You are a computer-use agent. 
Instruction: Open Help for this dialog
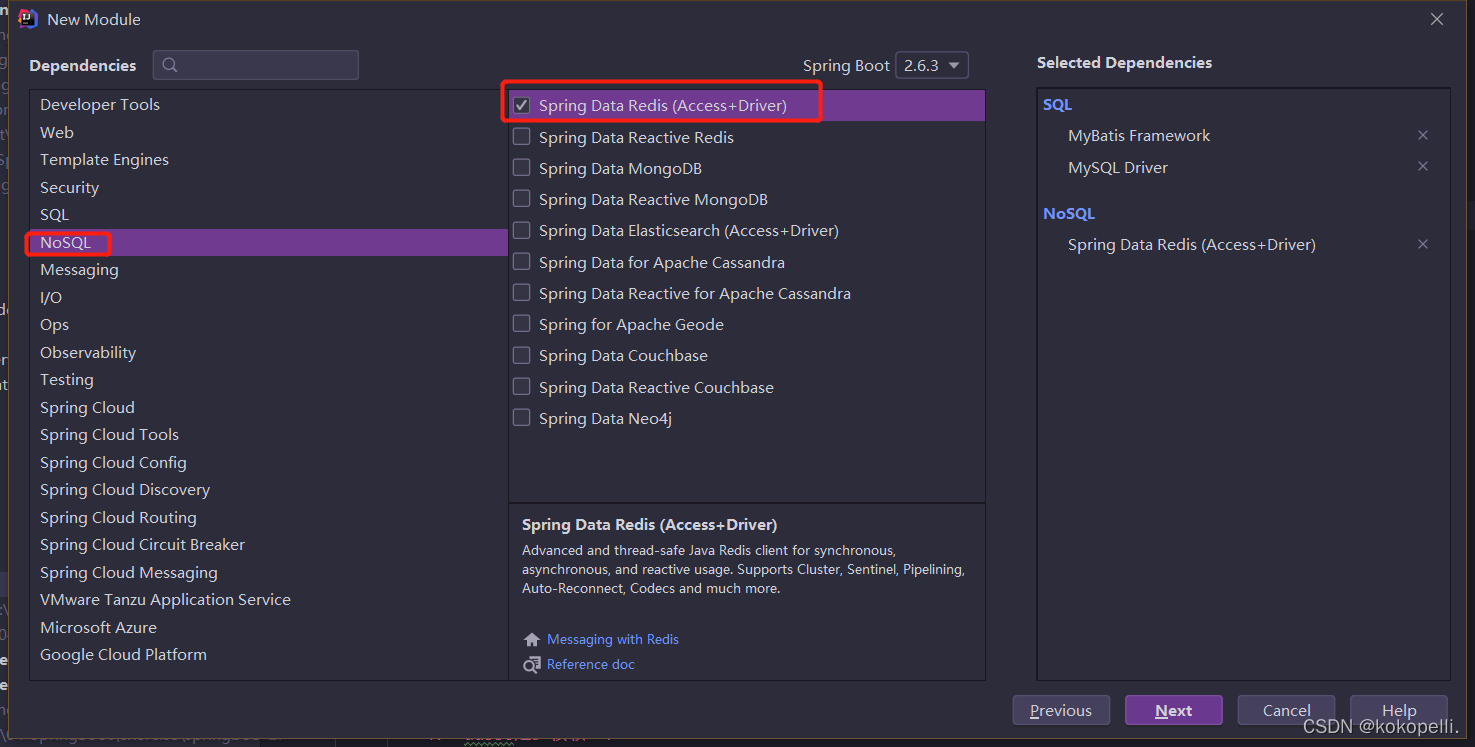point(1398,710)
